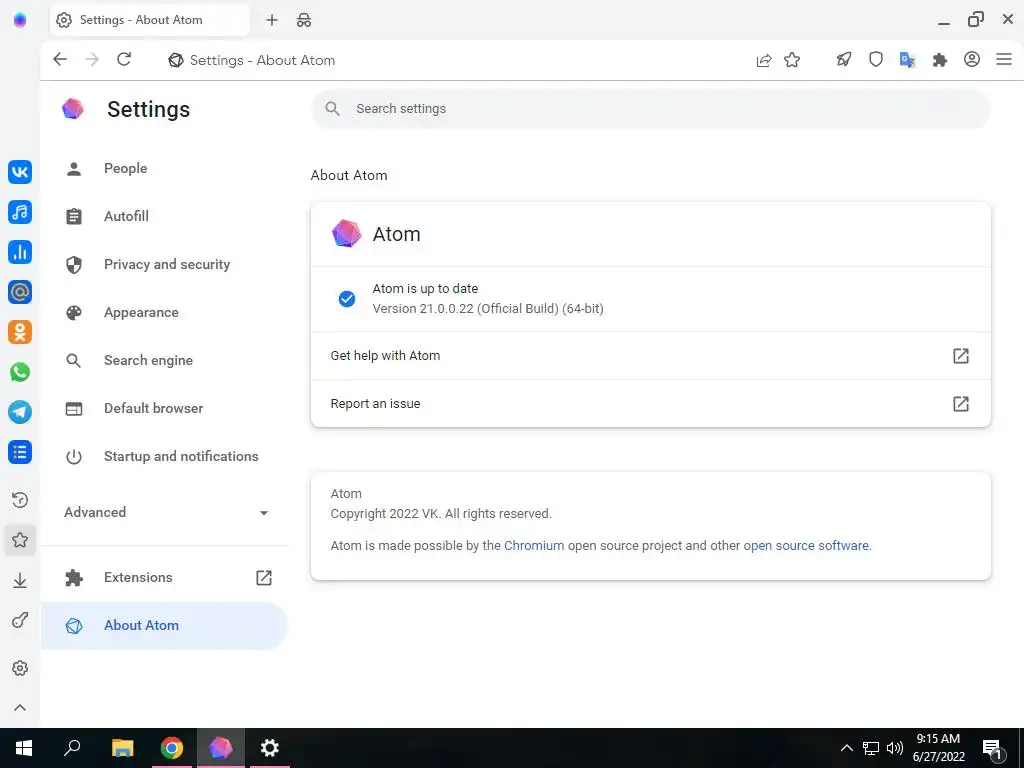1024x768 pixels.
Task: Open the Mail.ru sidebar shortcut
Action: 20,292
